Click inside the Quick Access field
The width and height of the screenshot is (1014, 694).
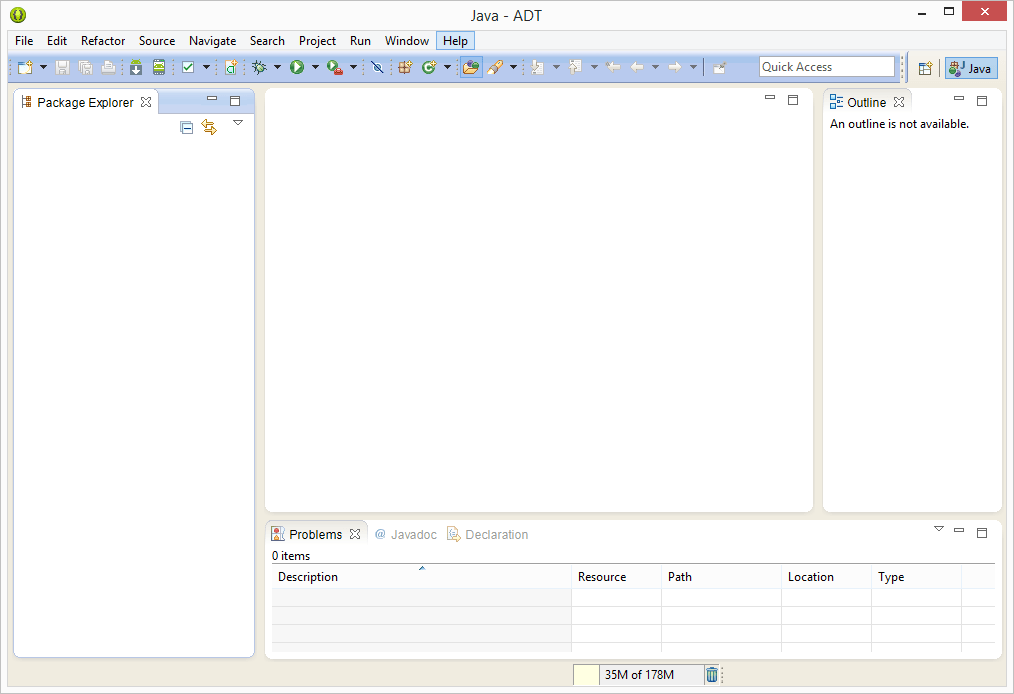click(x=826, y=66)
